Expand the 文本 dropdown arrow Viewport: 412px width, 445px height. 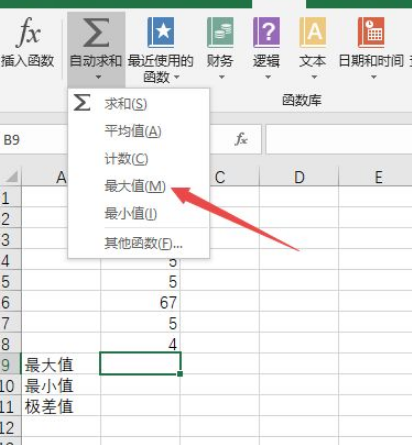point(314,77)
